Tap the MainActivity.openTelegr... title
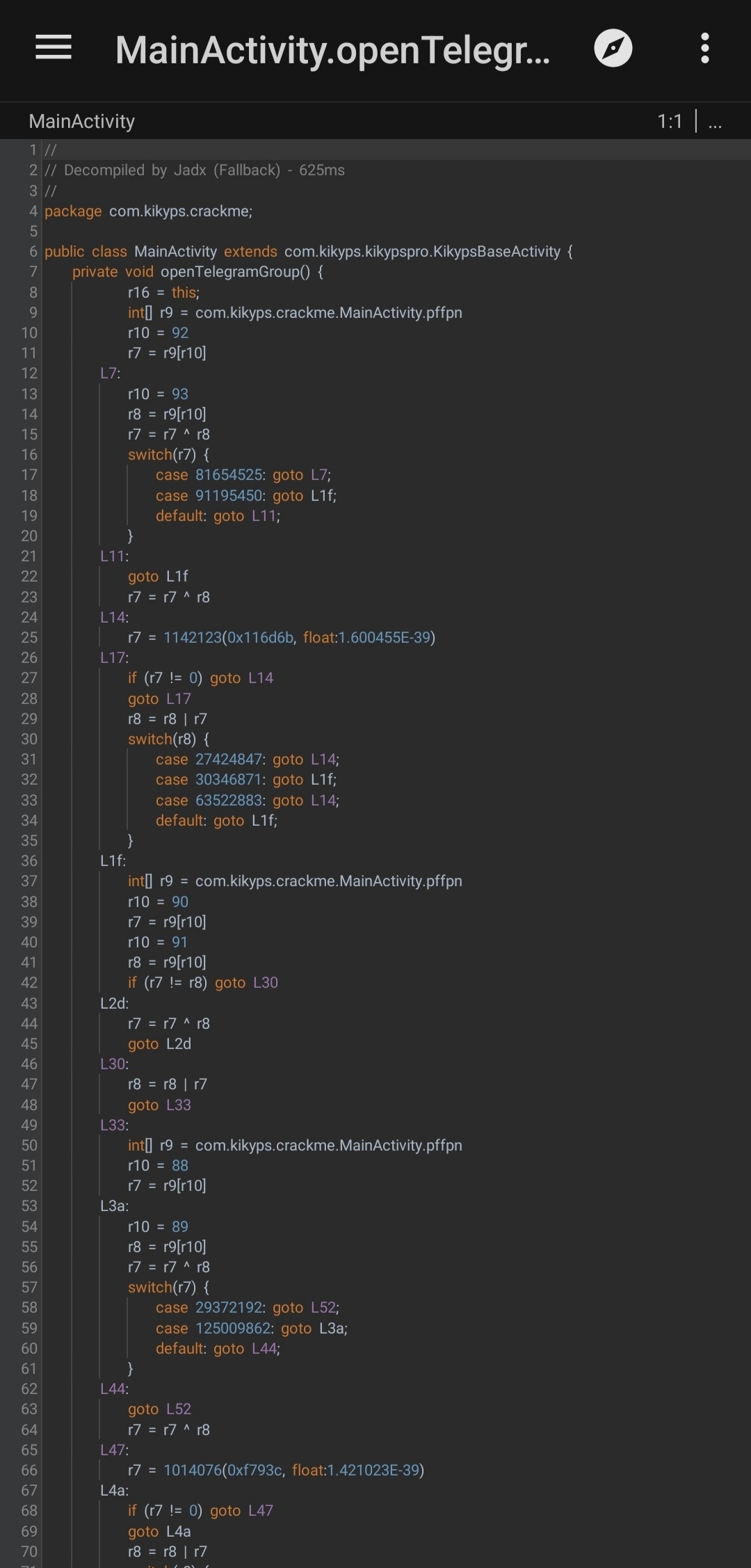 point(332,50)
